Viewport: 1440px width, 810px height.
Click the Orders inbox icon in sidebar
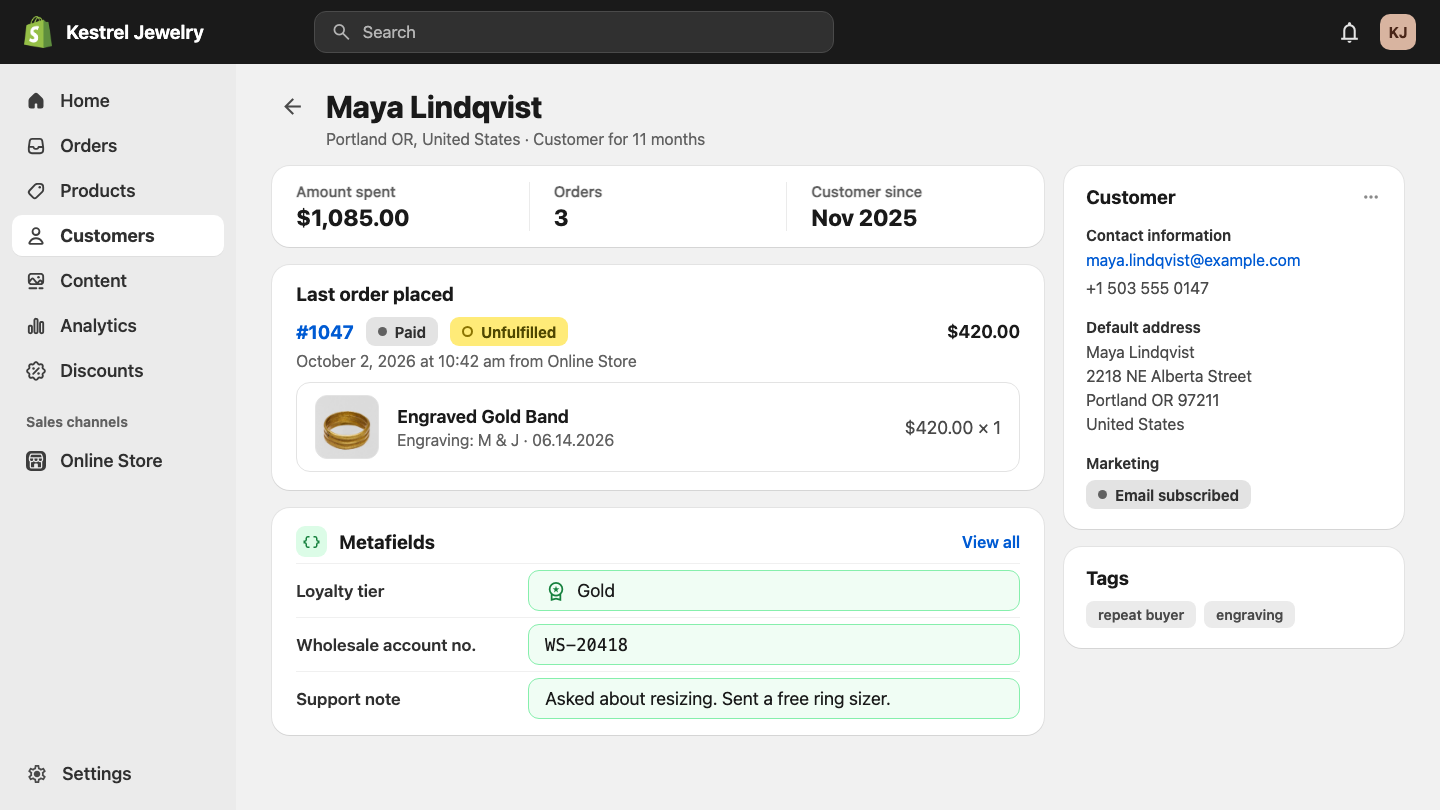[36, 146]
